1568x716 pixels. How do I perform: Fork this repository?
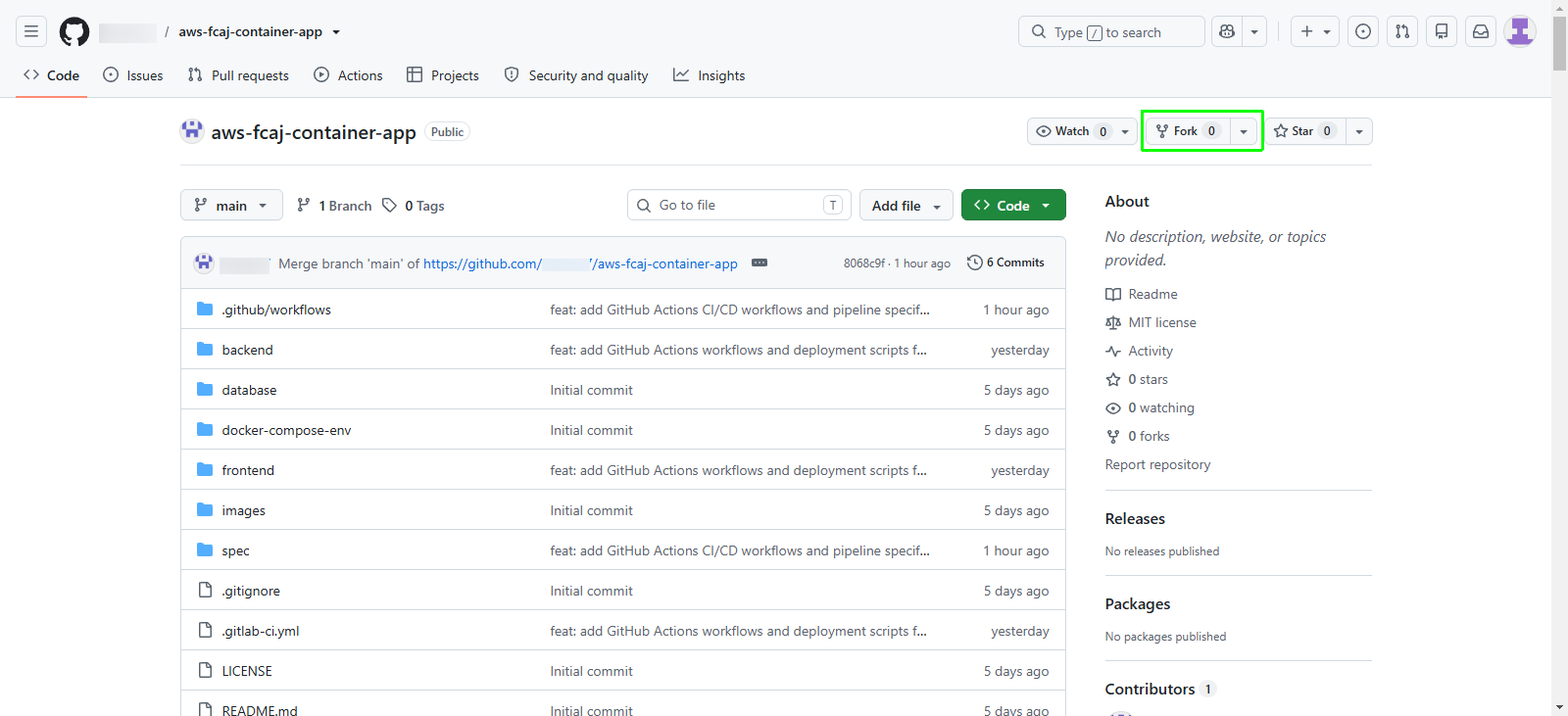pyautogui.click(x=1187, y=131)
